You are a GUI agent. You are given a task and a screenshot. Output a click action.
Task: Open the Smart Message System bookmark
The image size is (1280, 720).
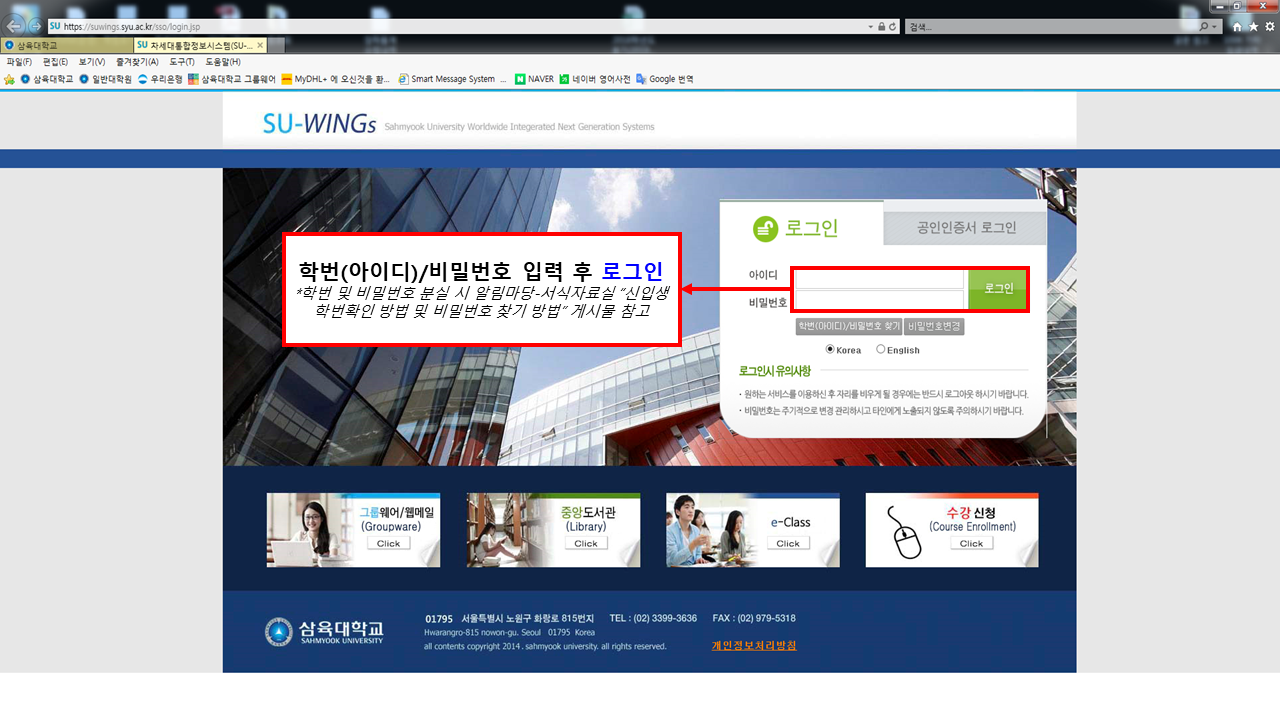click(x=452, y=79)
